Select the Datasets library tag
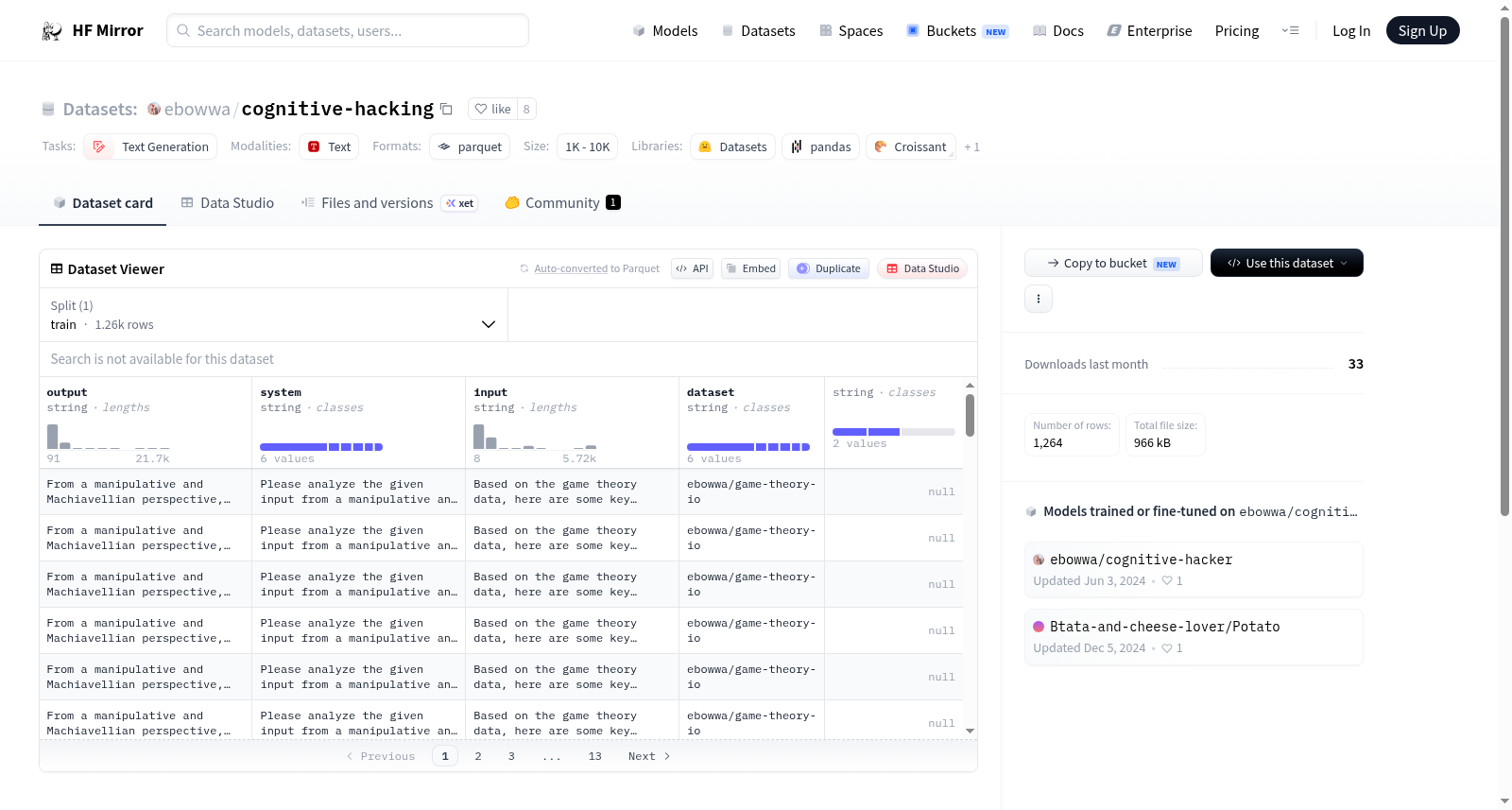Viewport: 1512px width, 810px height. coord(732,146)
